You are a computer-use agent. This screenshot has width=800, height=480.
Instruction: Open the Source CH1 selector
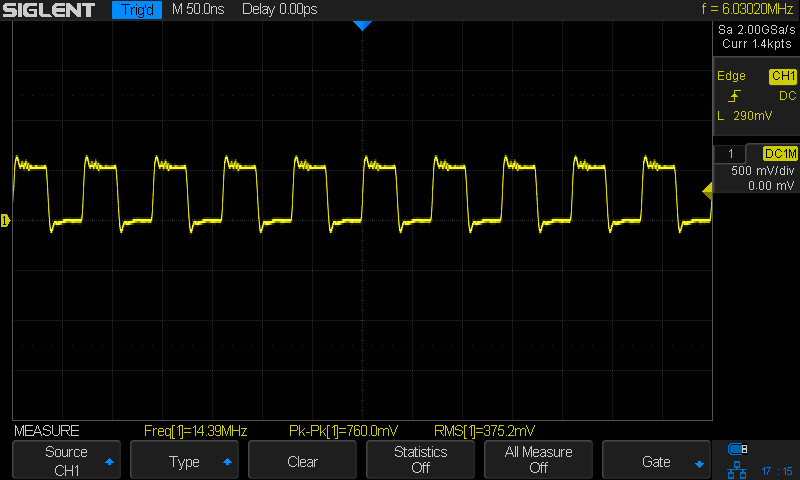tap(66, 461)
